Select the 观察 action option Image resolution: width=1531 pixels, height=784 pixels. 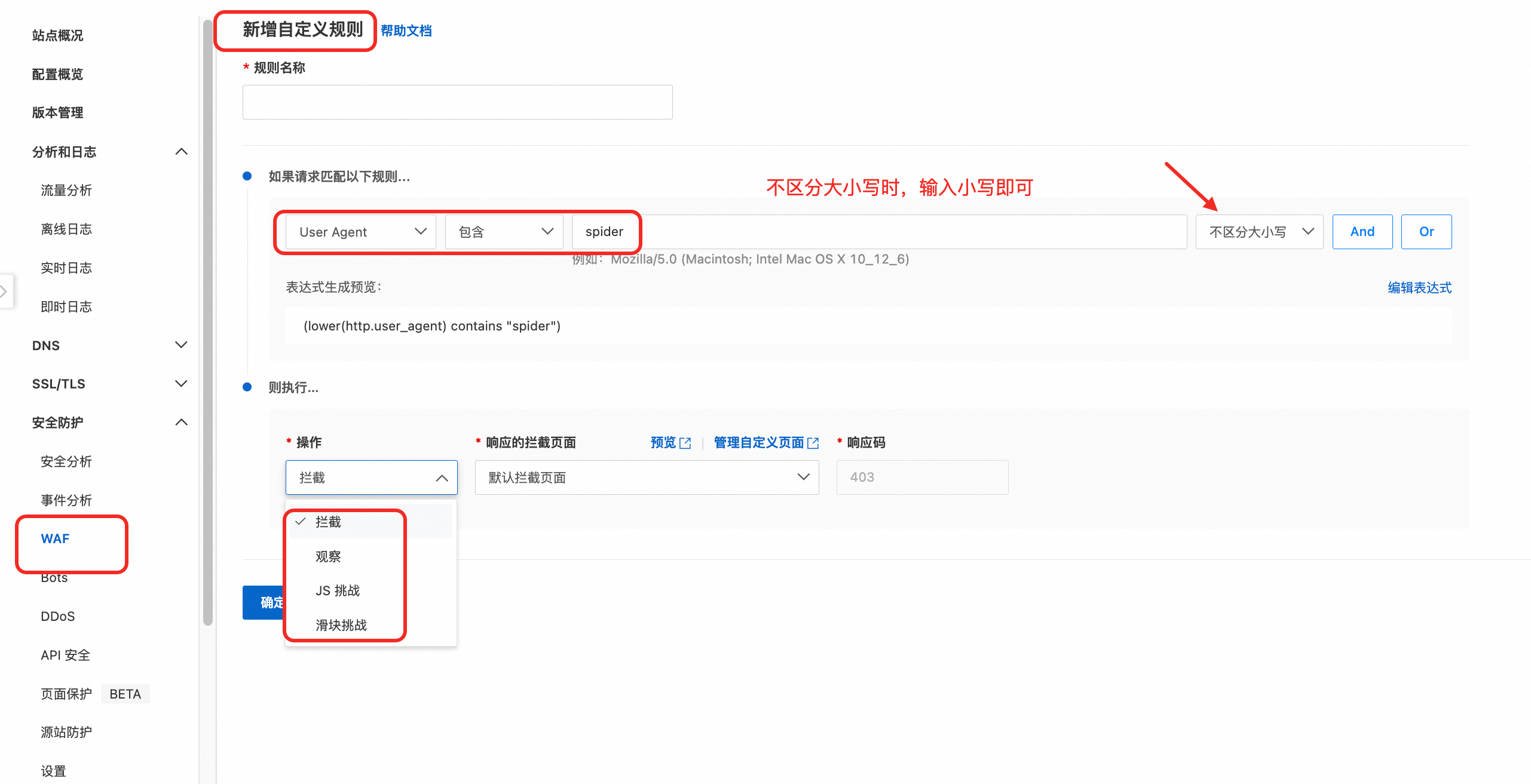(328, 556)
